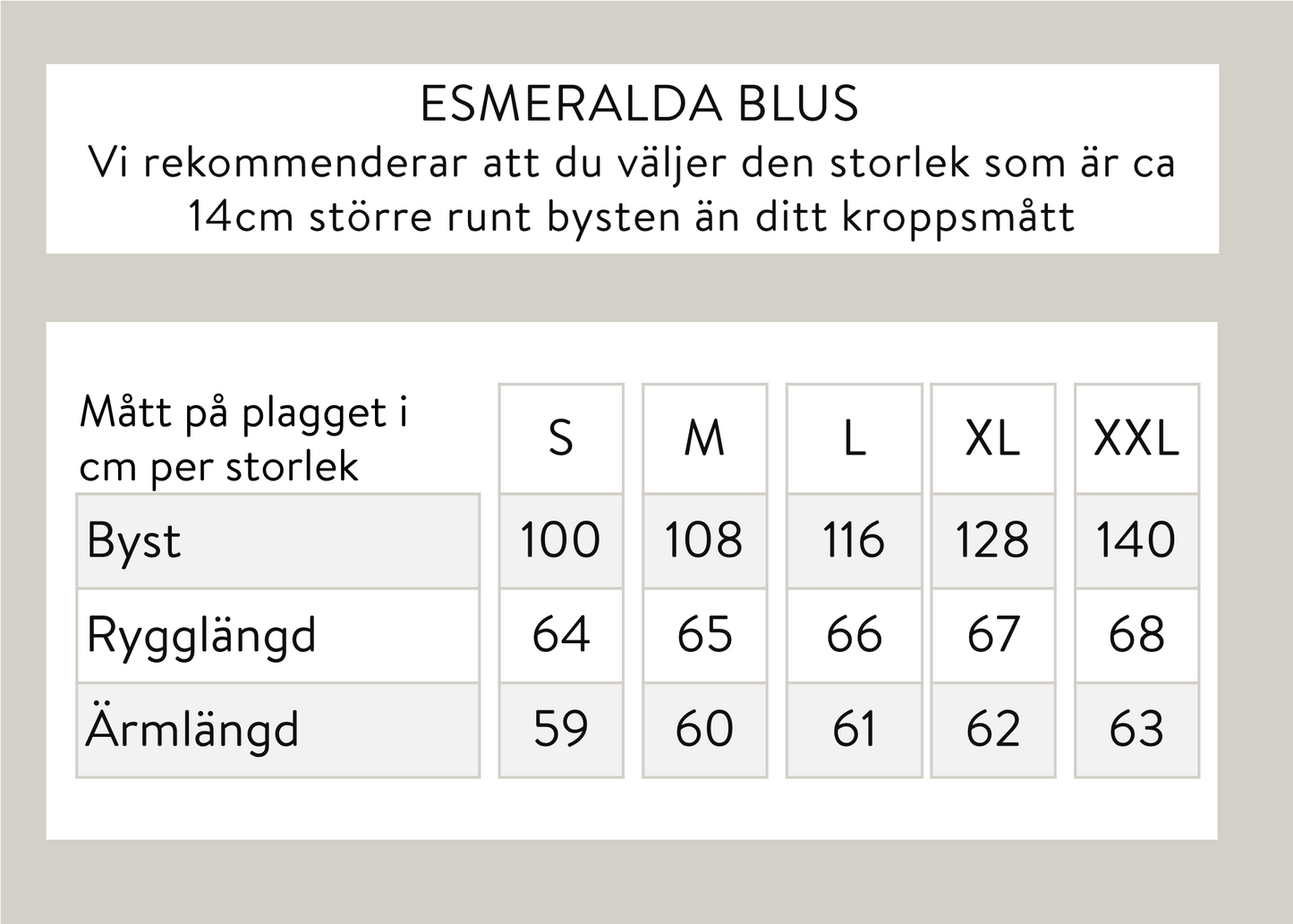This screenshot has width=1293, height=924.
Task: Click the bust value 100 cell
Action: (x=560, y=540)
